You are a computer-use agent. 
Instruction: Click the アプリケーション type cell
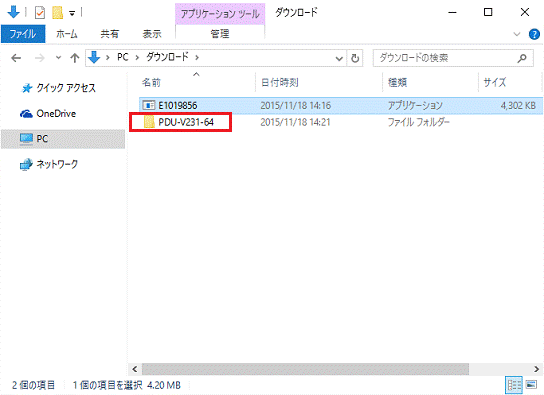[x=415, y=105]
